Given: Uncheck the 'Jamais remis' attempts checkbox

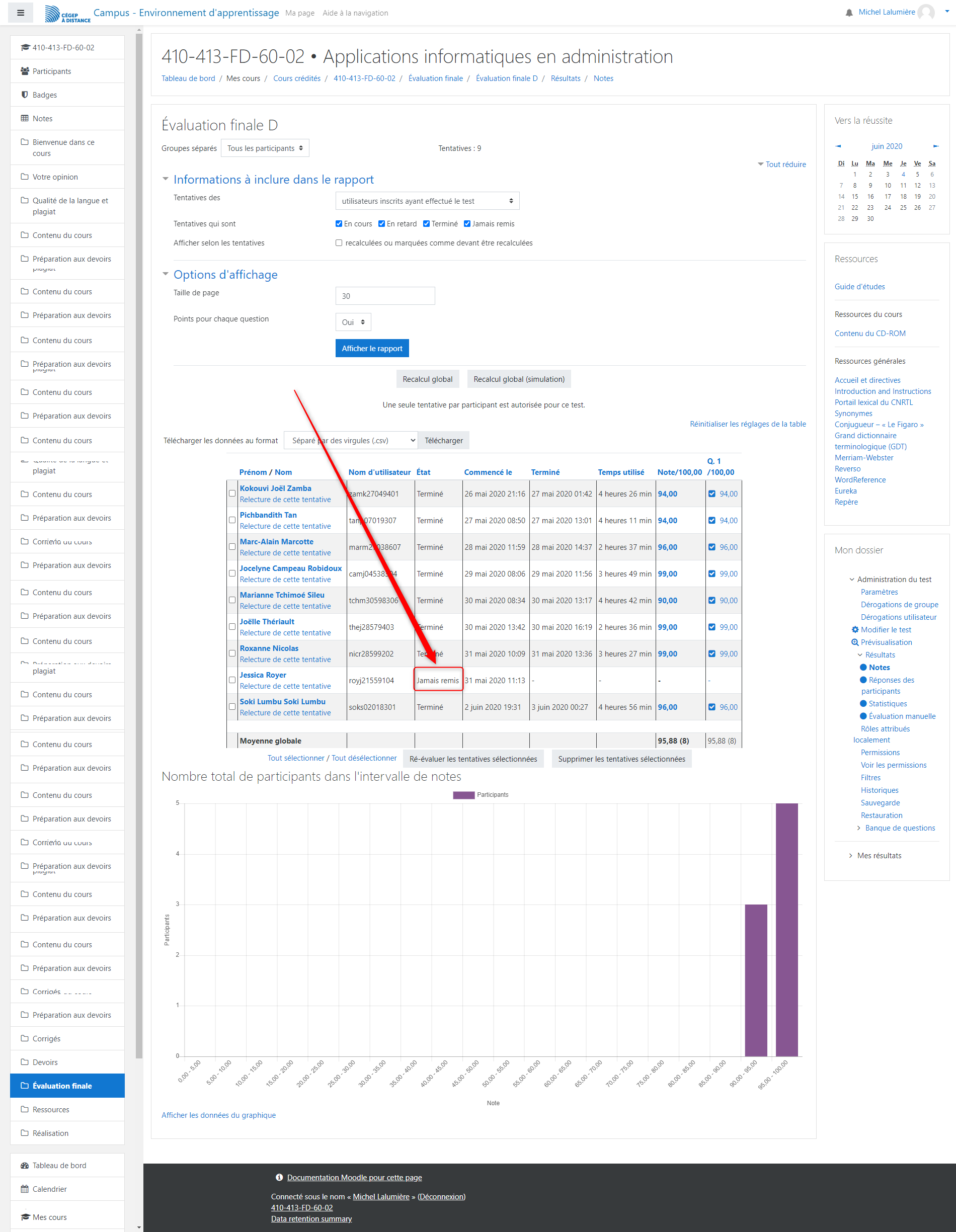Looking at the screenshot, I should [467, 224].
